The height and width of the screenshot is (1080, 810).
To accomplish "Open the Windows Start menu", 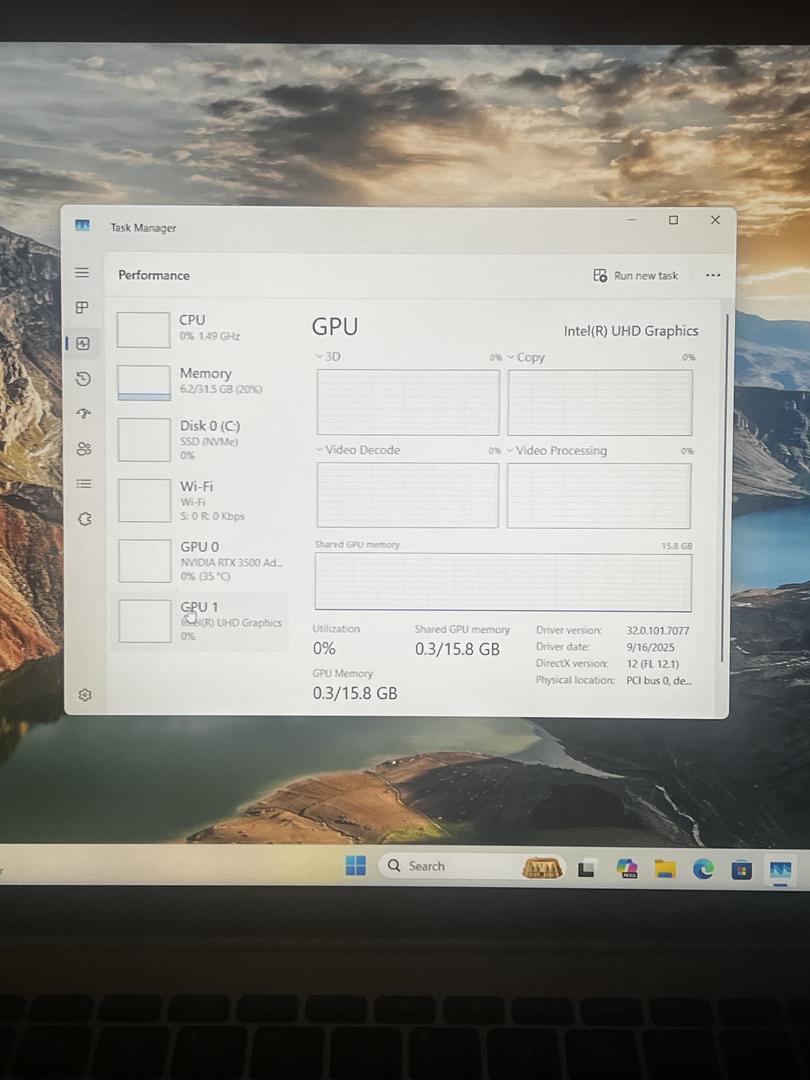I will [355, 866].
